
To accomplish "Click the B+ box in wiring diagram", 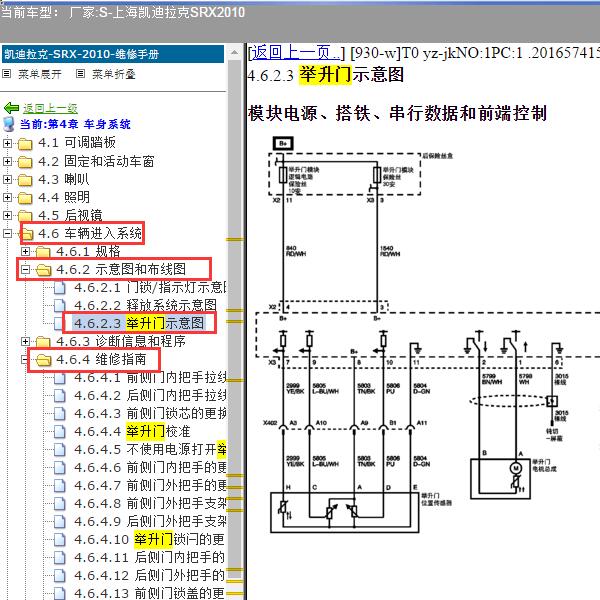I will (283, 143).
